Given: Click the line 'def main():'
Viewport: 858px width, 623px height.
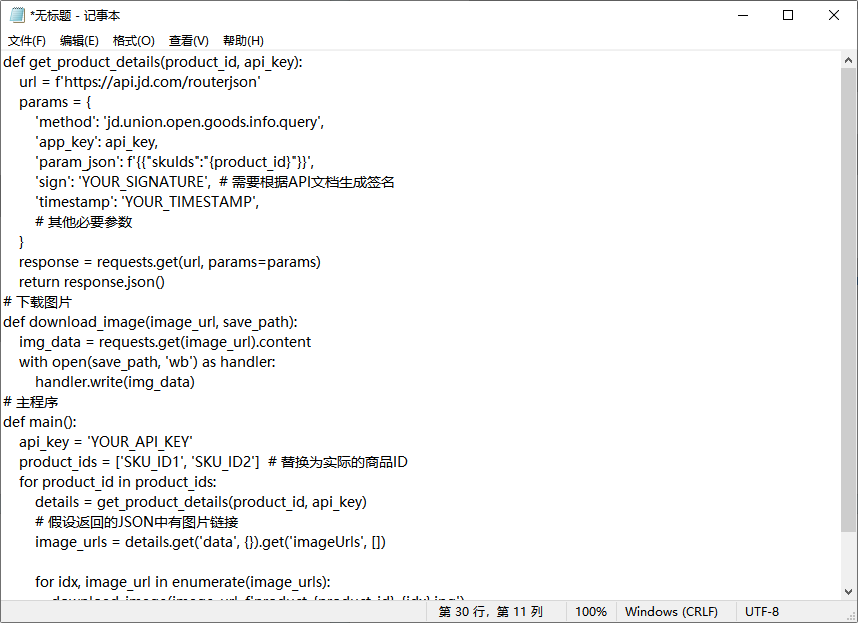Looking at the screenshot, I should pos(40,422).
